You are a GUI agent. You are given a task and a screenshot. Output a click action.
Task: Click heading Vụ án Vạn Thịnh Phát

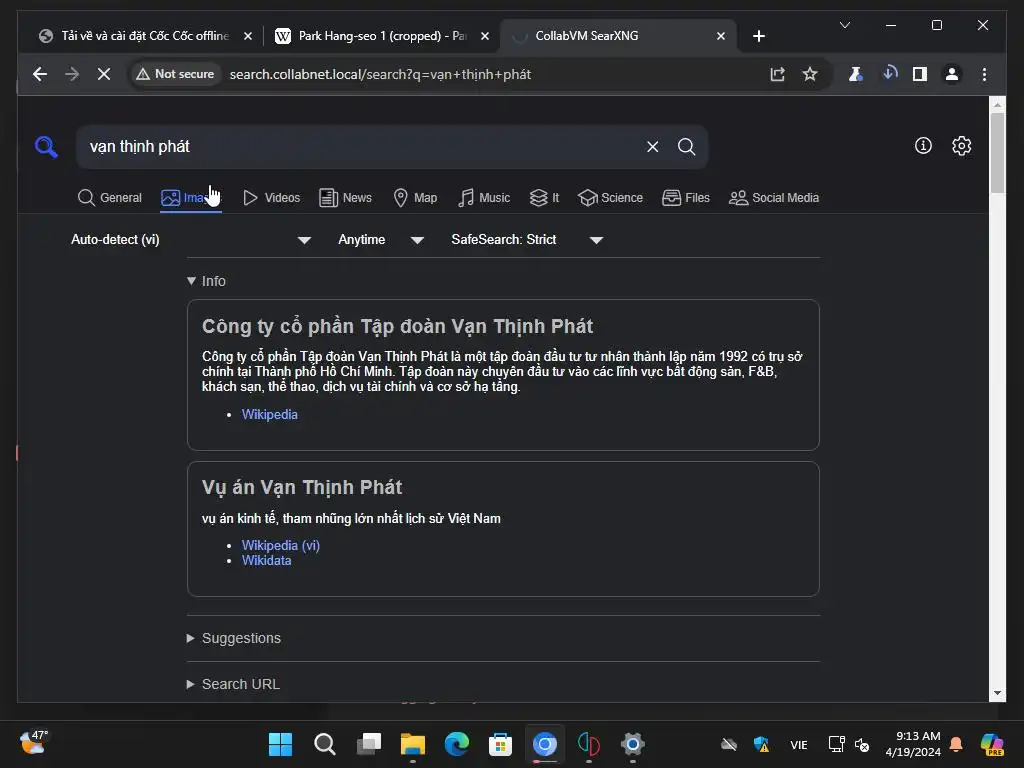pyautogui.click(x=302, y=487)
